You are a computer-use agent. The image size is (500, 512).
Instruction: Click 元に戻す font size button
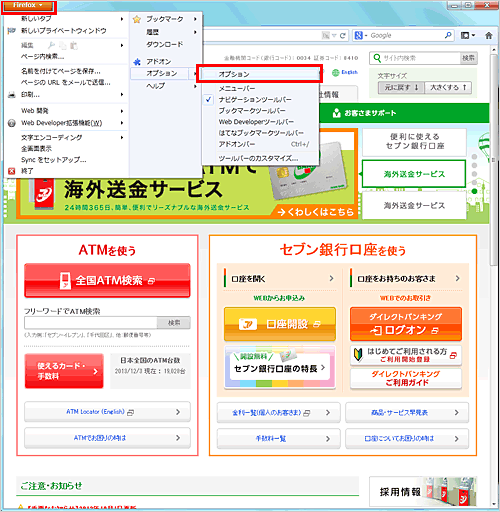pos(401,88)
